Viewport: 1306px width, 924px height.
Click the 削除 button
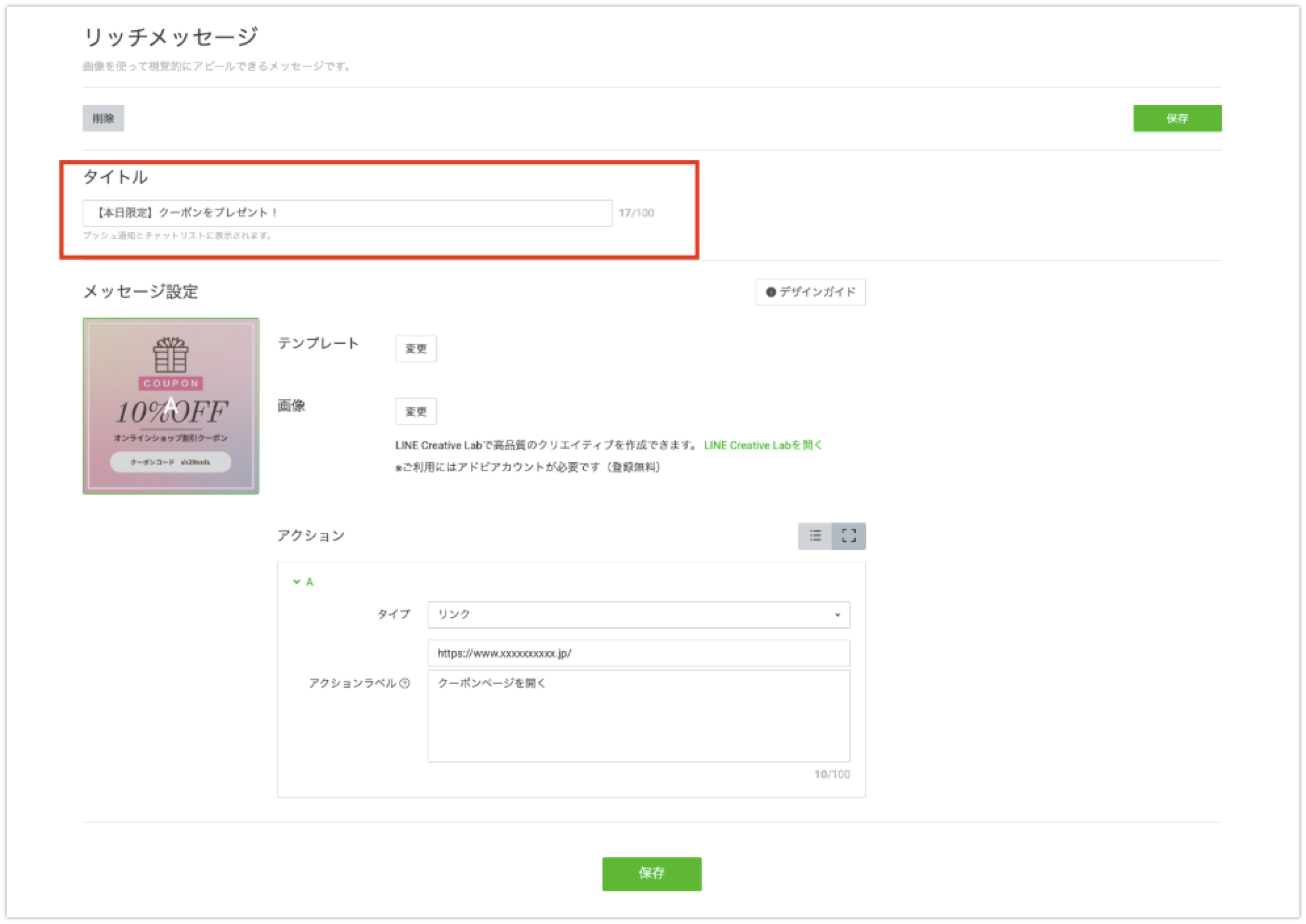pyautogui.click(x=103, y=118)
